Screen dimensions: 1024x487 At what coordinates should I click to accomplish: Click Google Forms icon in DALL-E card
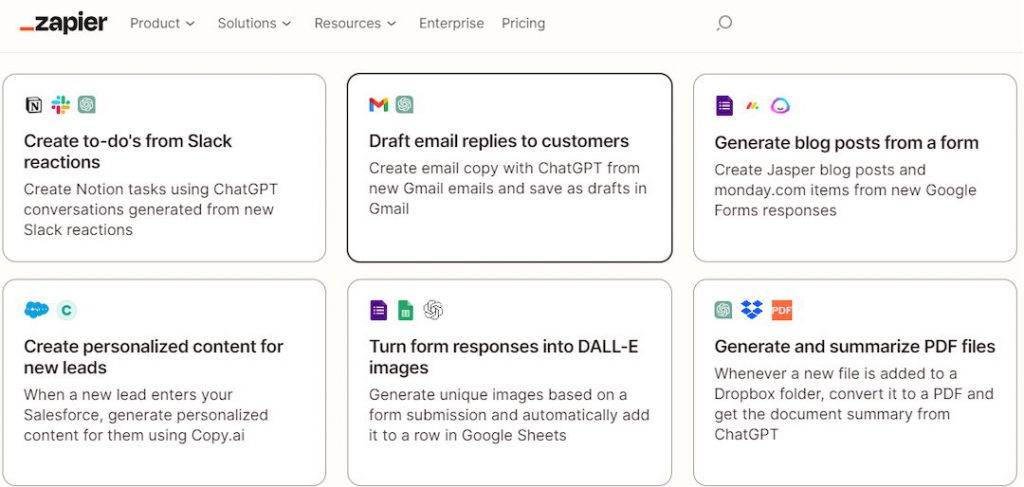[x=378, y=310]
